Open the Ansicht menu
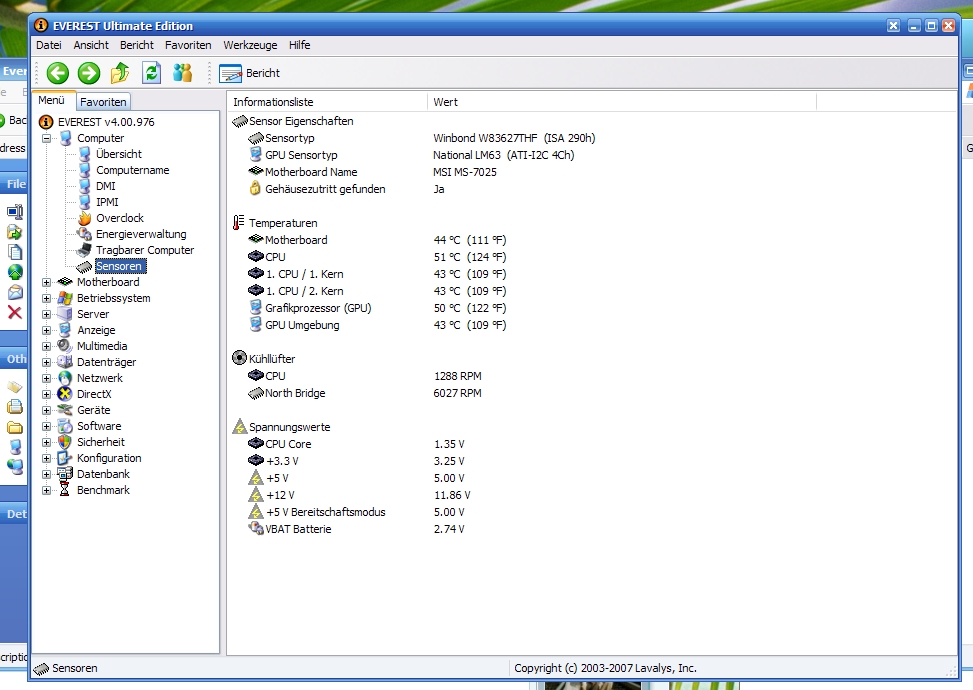The height and width of the screenshot is (690, 973). (x=91, y=45)
